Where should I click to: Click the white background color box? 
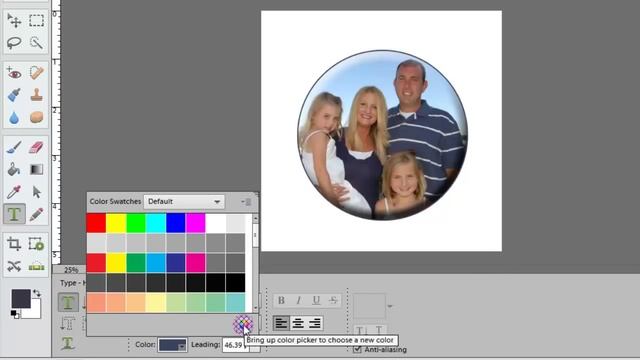tap(34, 311)
